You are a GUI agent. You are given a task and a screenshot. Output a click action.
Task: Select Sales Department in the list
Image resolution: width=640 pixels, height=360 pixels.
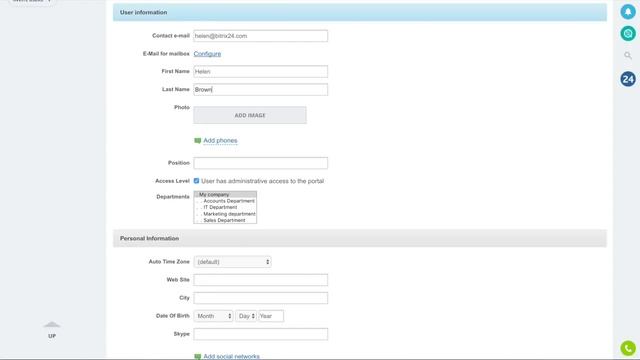click(x=225, y=220)
